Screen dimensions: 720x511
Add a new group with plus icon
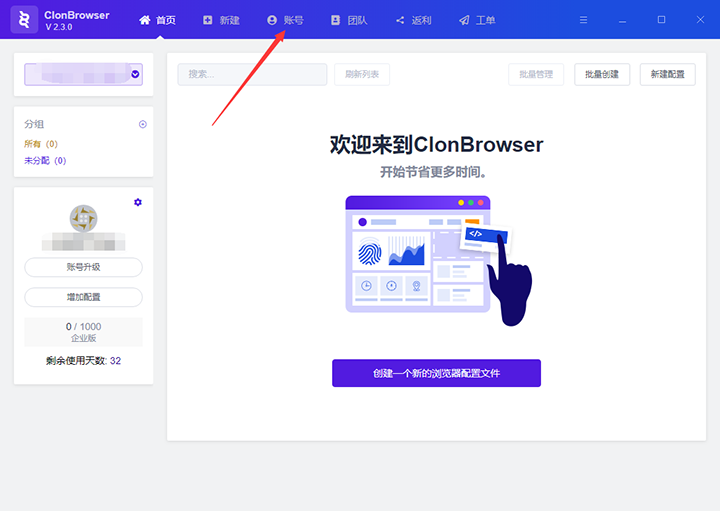pos(143,124)
